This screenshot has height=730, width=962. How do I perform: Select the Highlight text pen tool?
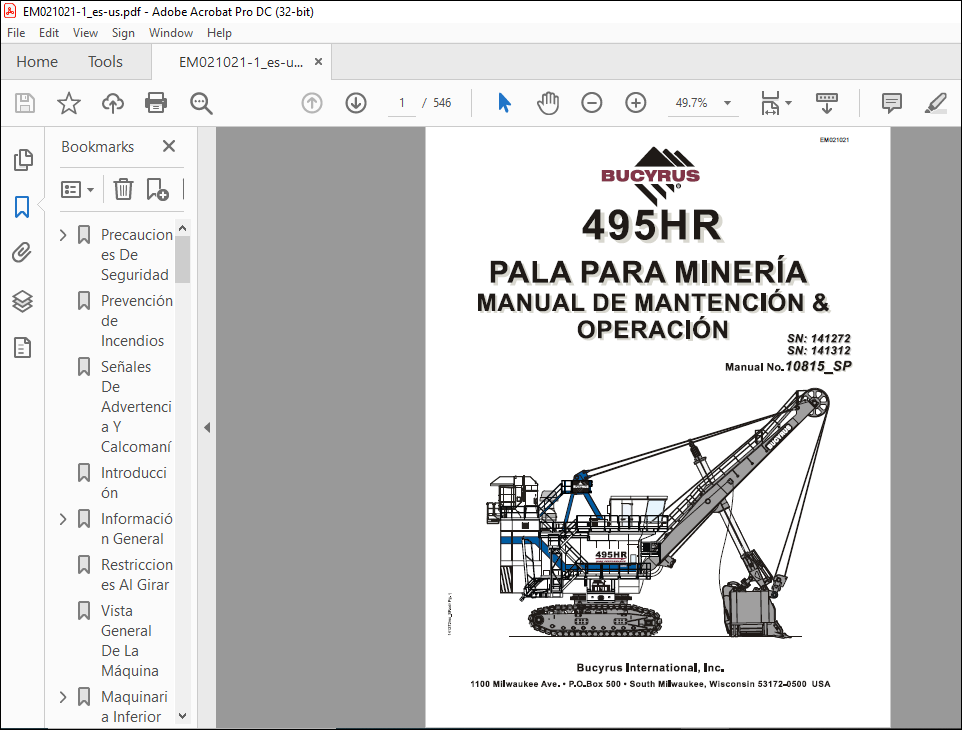coord(936,103)
